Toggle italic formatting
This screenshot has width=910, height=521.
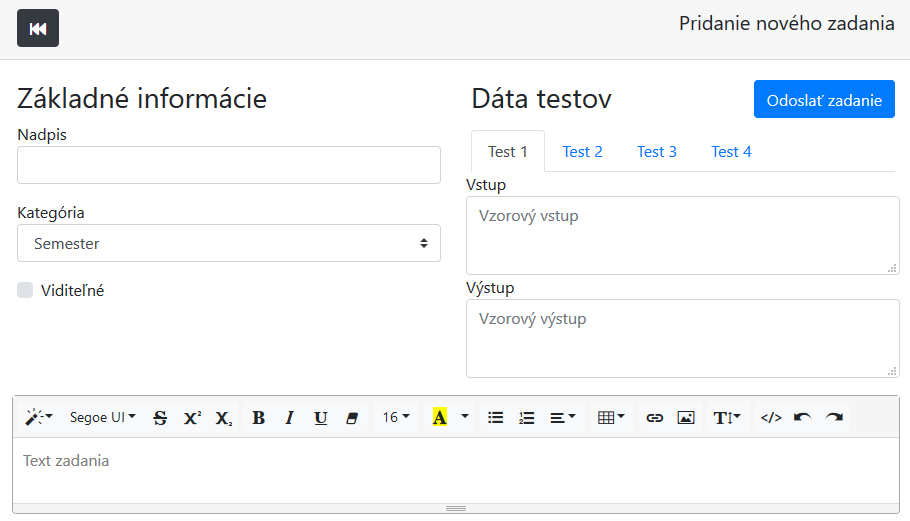[x=290, y=417]
